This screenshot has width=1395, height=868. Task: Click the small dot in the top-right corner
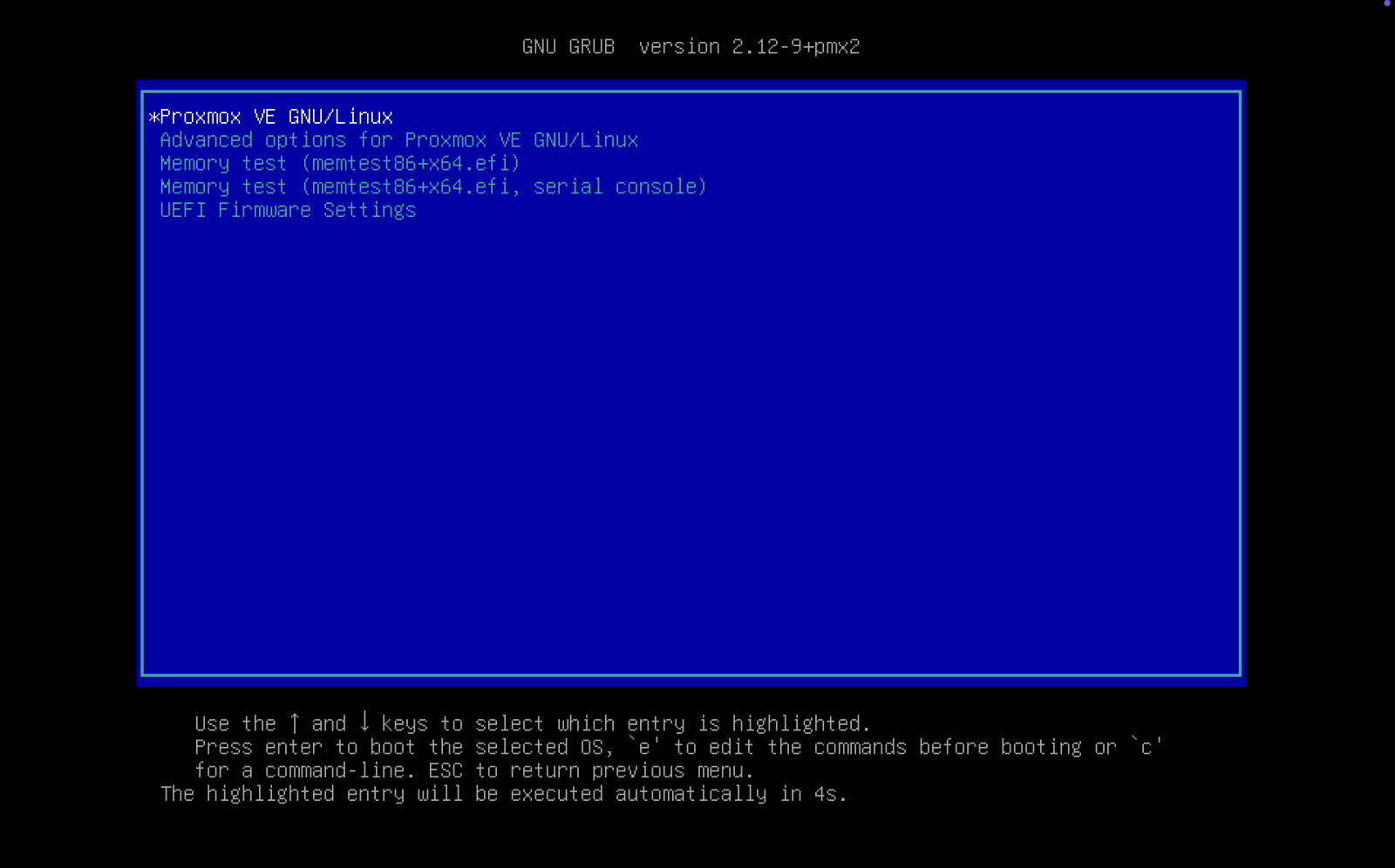pos(1386,3)
